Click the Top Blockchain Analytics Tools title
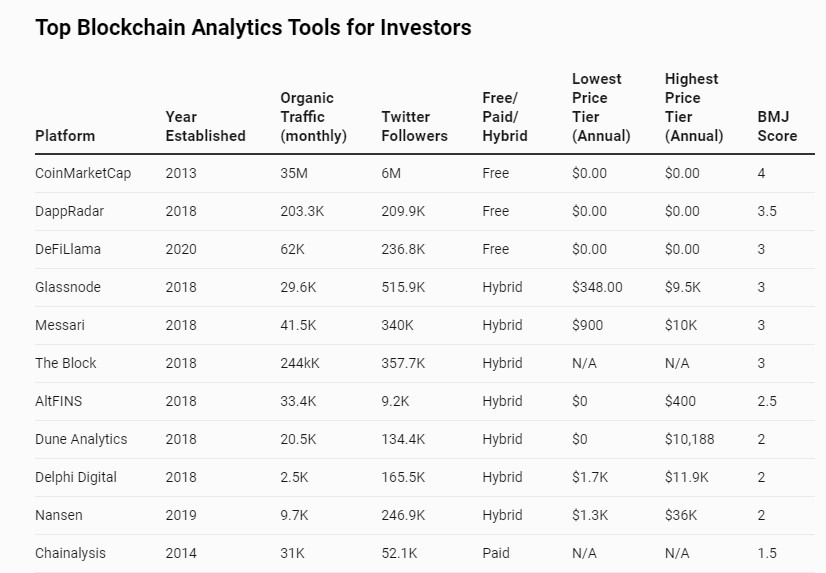 tap(253, 28)
